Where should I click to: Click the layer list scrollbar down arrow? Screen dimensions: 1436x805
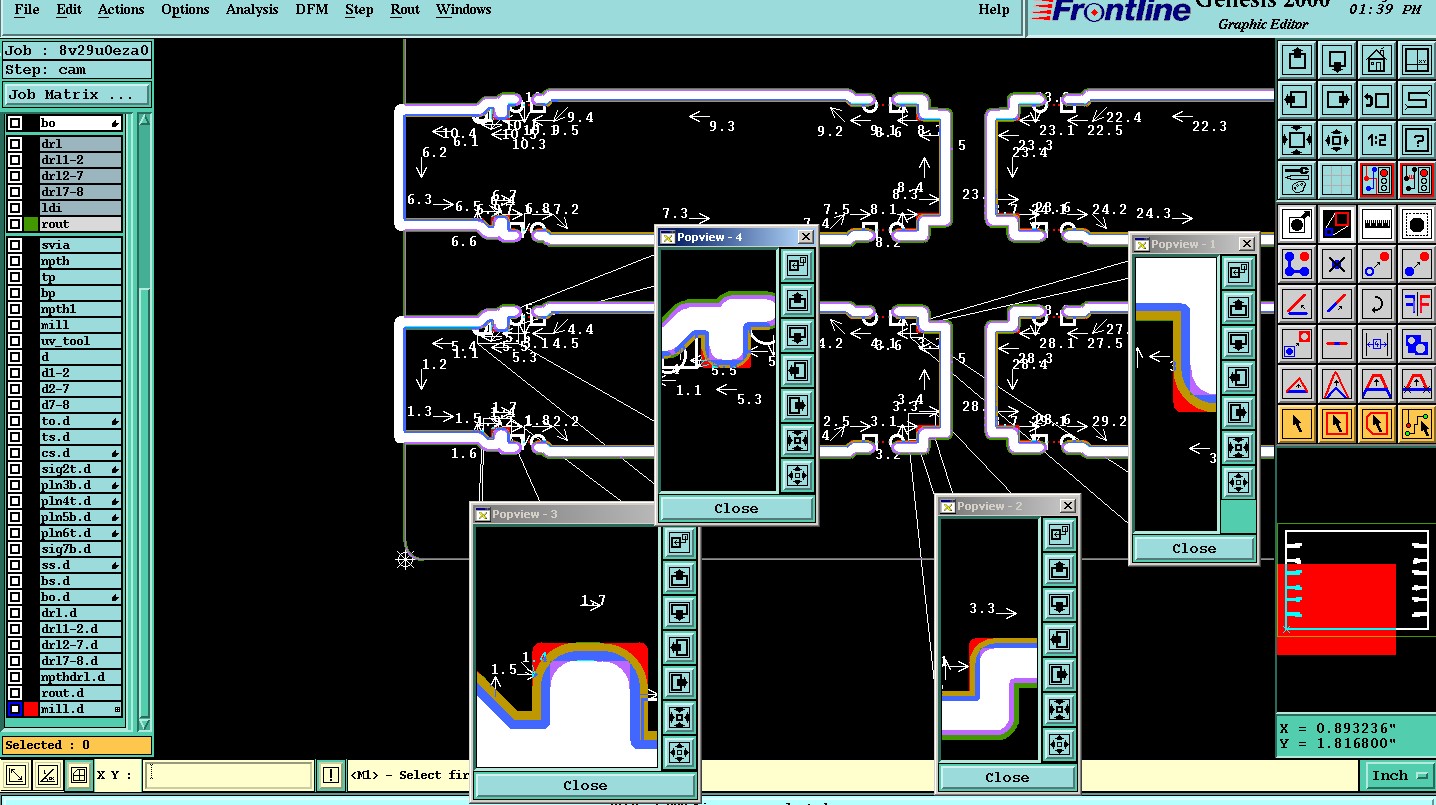click(145, 723)
